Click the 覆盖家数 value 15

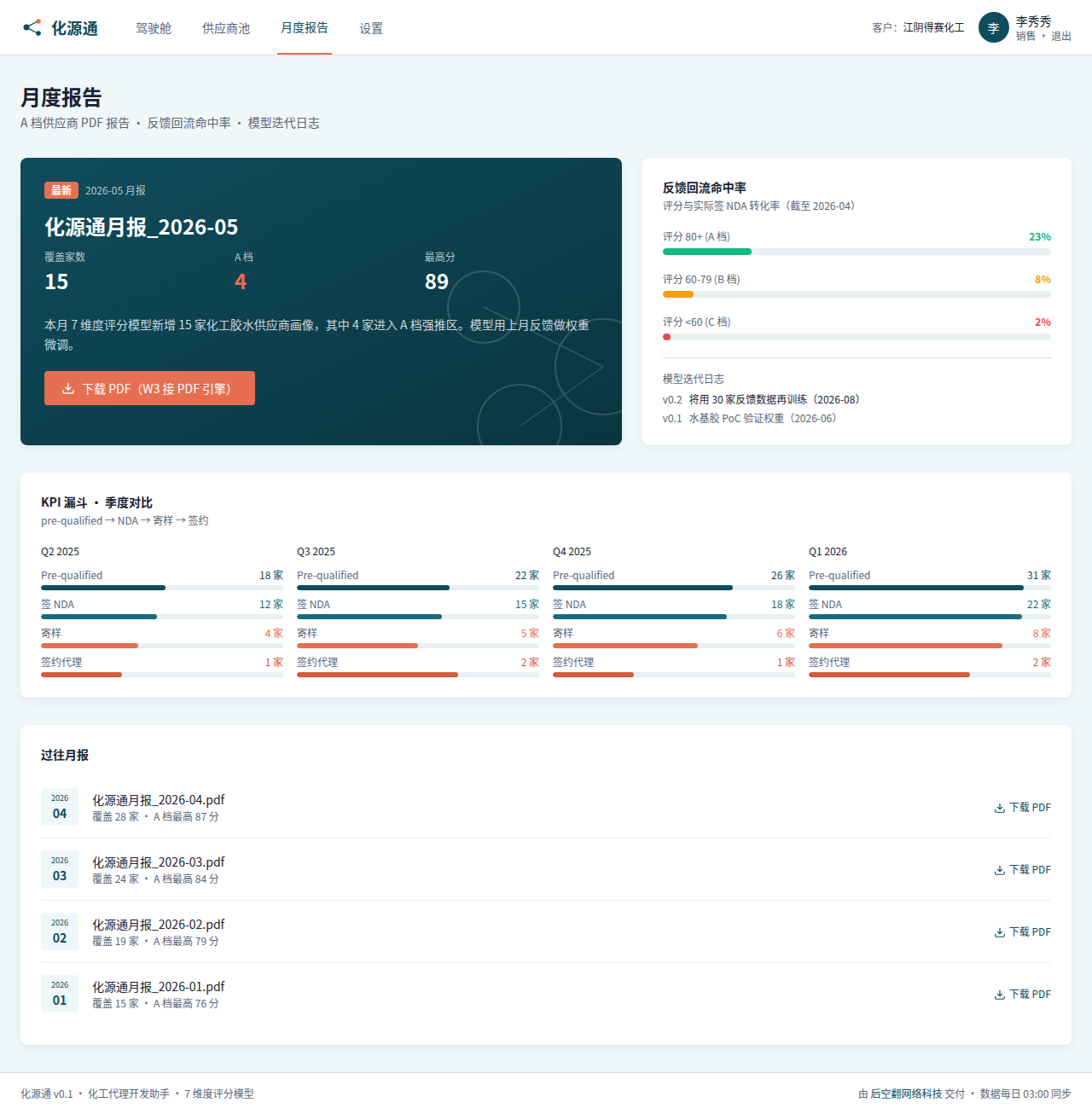tap(56, 281)
